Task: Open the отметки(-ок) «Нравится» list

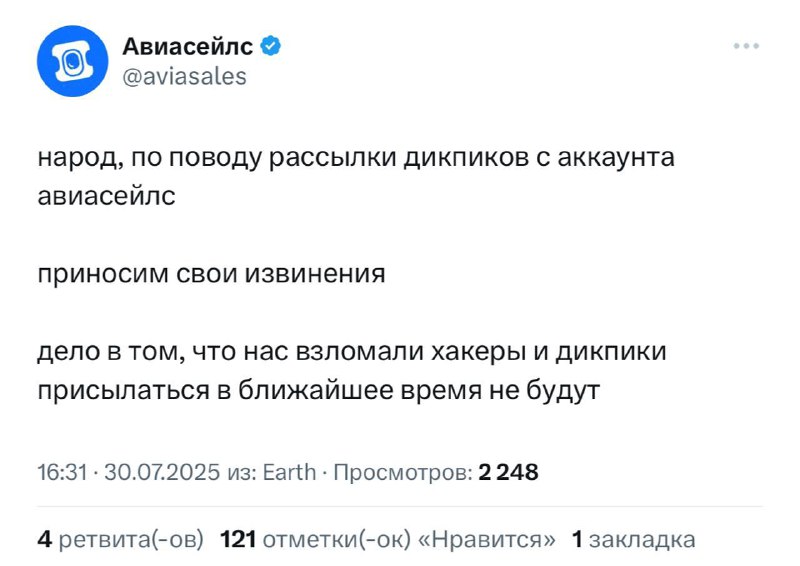Action: click(409, 539)
